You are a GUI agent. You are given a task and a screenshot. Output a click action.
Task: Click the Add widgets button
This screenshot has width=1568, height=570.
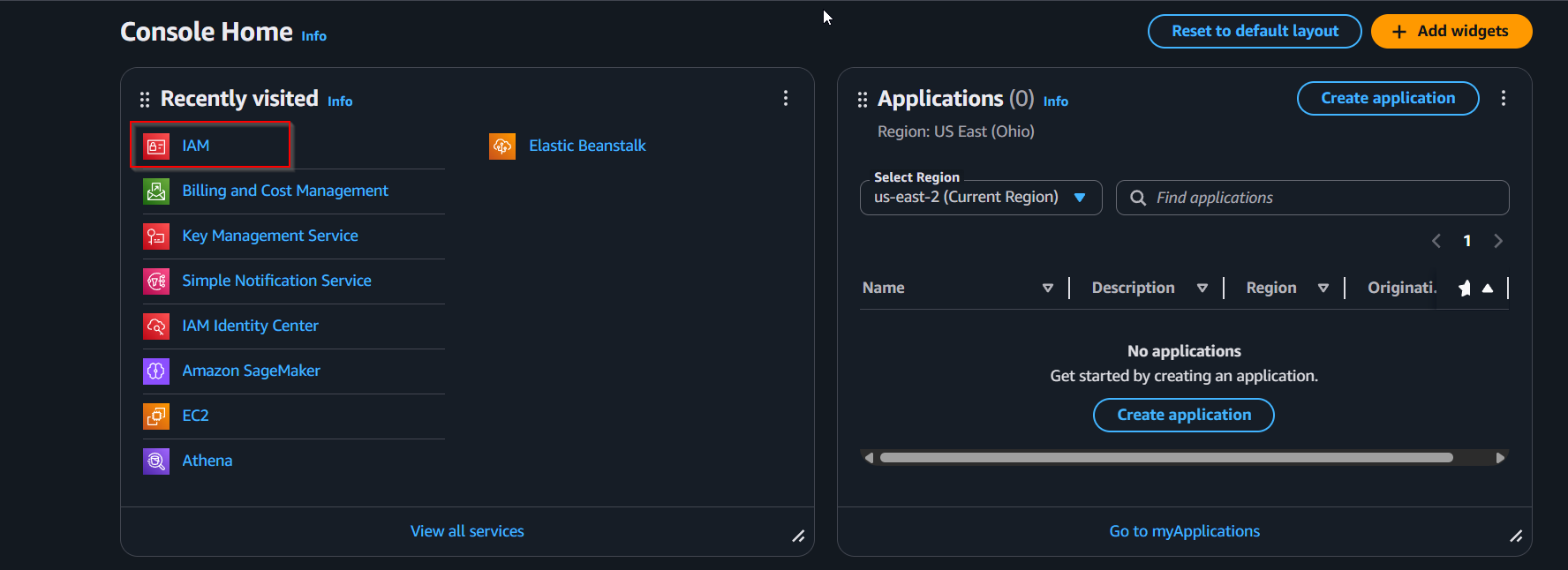tap(1451, 31)
